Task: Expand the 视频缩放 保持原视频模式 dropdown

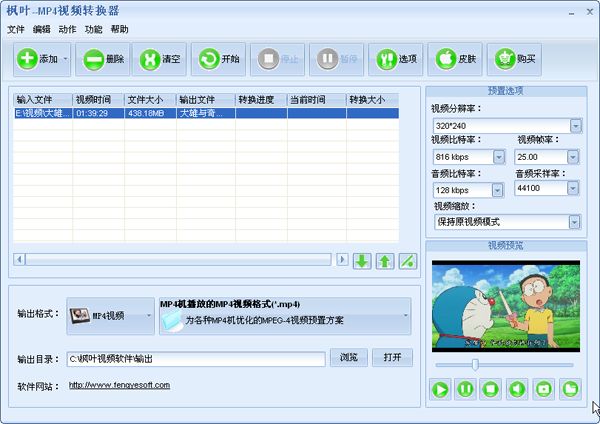Action: pyautogui.click(x=574, y=222)
